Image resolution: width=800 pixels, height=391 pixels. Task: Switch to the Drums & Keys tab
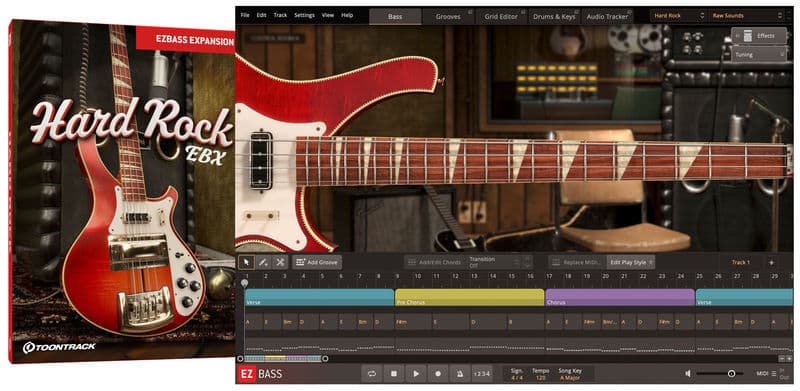click(554, 16)
